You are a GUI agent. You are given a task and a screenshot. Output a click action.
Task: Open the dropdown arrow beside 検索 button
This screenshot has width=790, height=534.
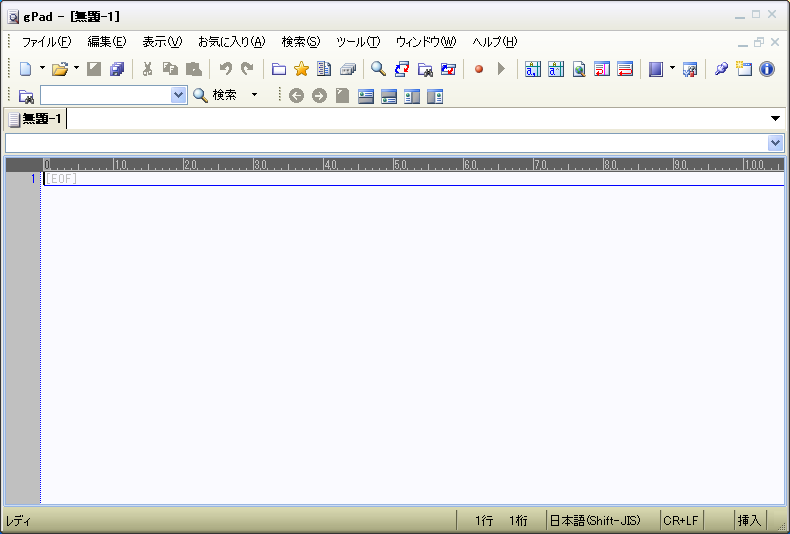point(254,95)
